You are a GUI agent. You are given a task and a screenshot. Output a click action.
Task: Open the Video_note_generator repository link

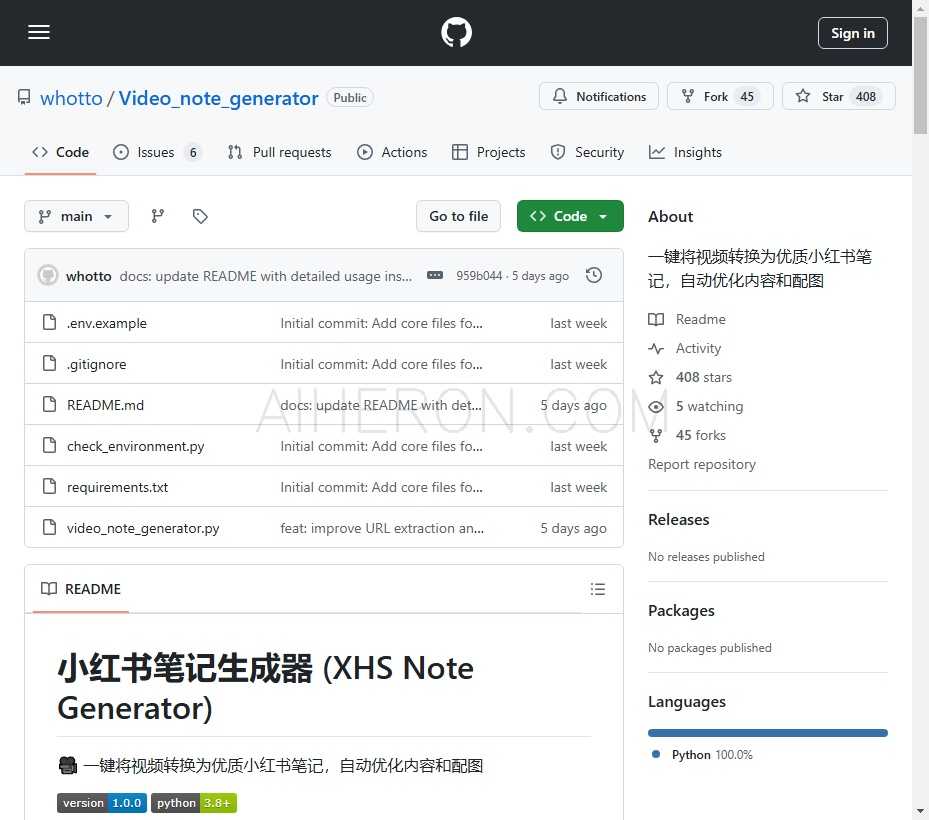(218, 98)
